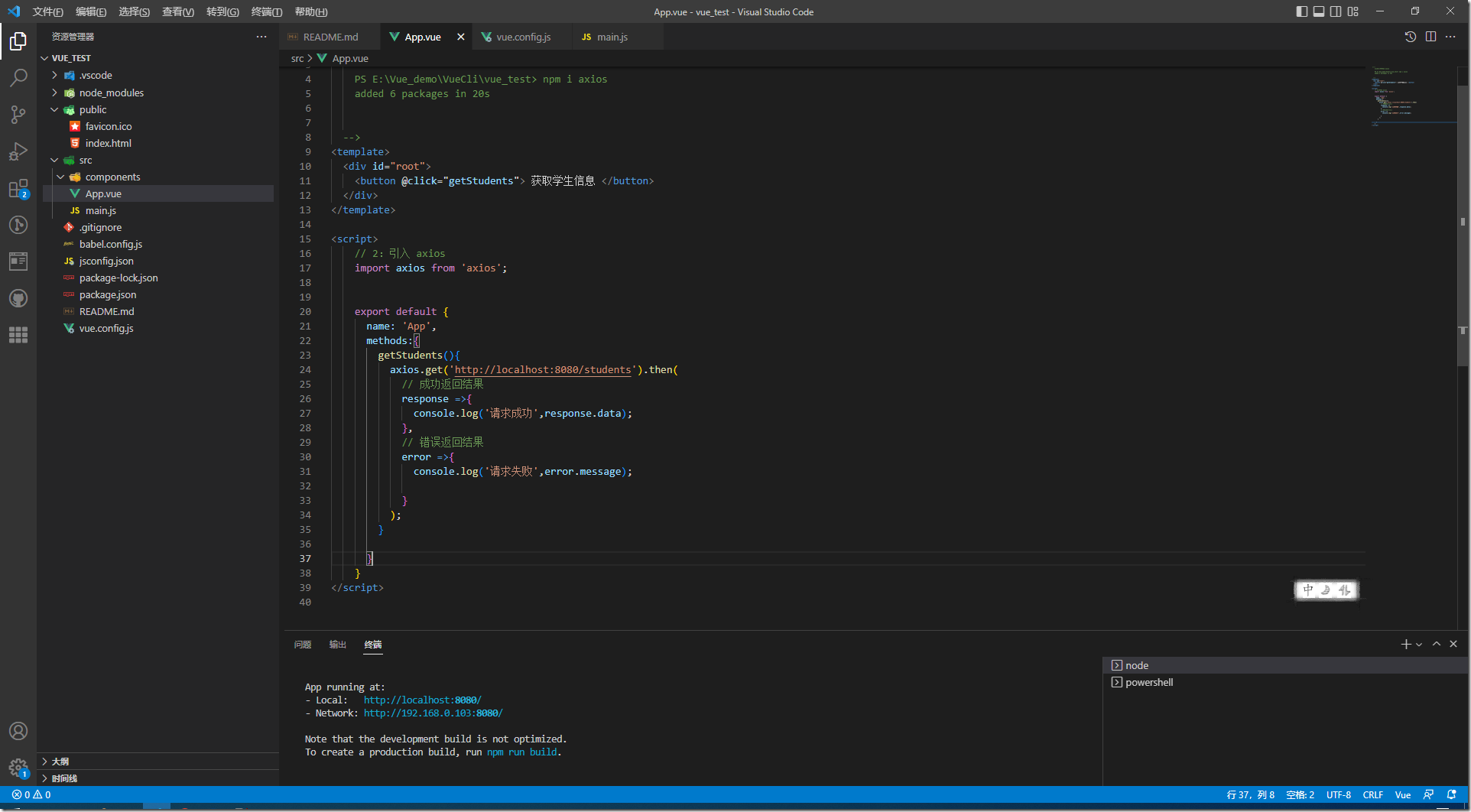Open the Customize Layout icon
This screenshot has width=1471, height=812.
point(1353,11)
